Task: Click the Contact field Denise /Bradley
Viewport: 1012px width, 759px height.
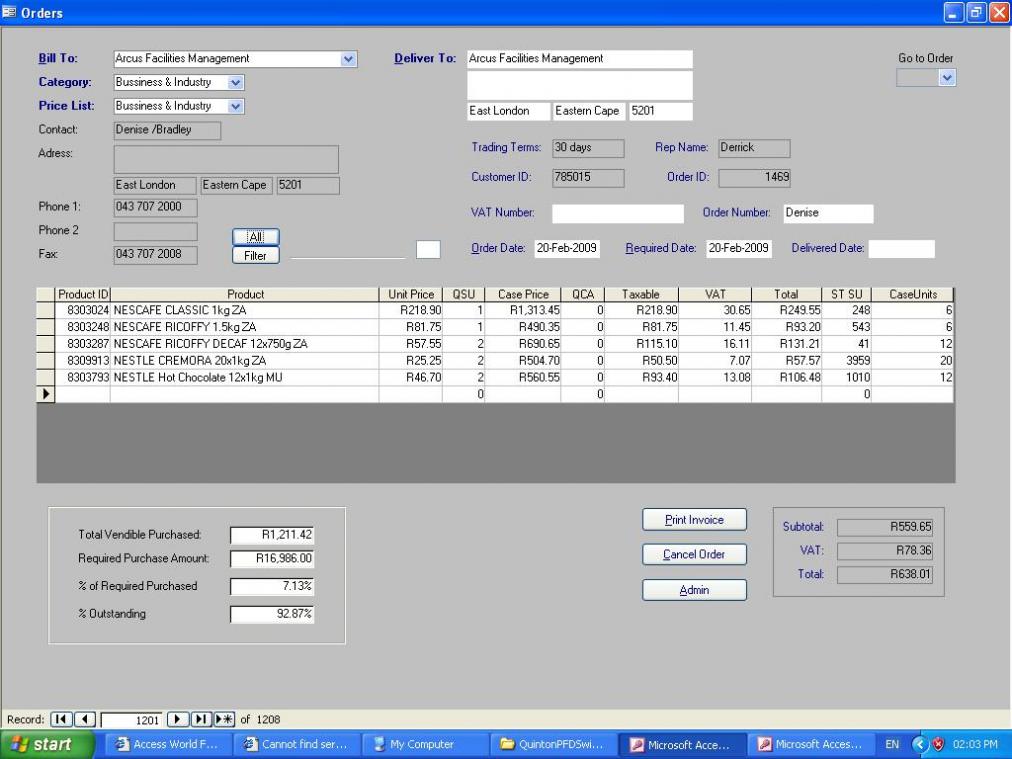Action: [167, 130]
